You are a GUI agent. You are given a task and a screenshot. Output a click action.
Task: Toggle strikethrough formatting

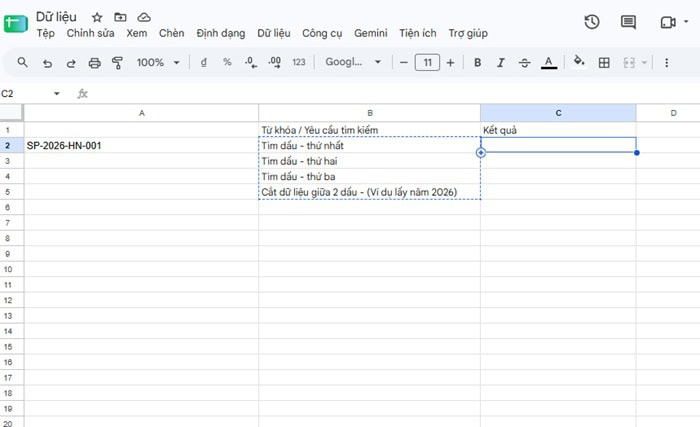525,63
